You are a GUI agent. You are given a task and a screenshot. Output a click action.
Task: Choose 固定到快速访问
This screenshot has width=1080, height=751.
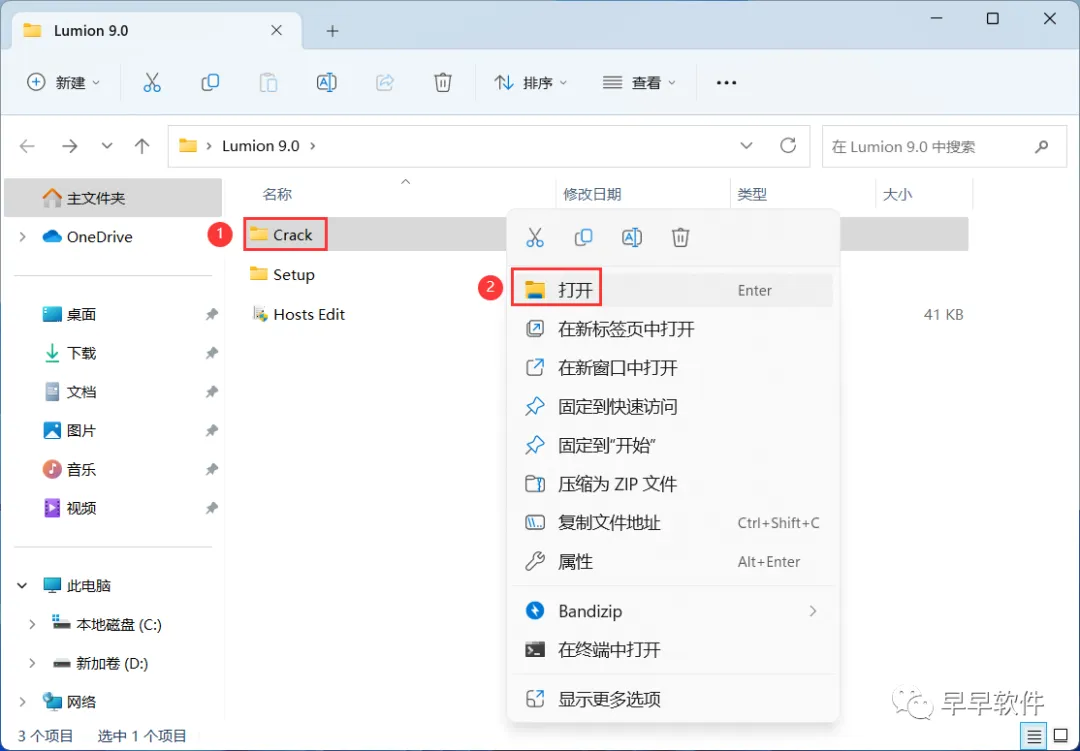673,407
